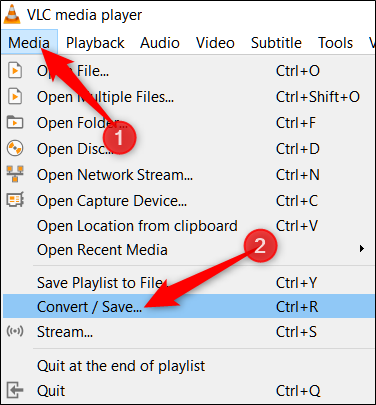The width and height of the screenshot is (376, 405).
Task: Click the Open Disc icon
Action: (15, 148)
